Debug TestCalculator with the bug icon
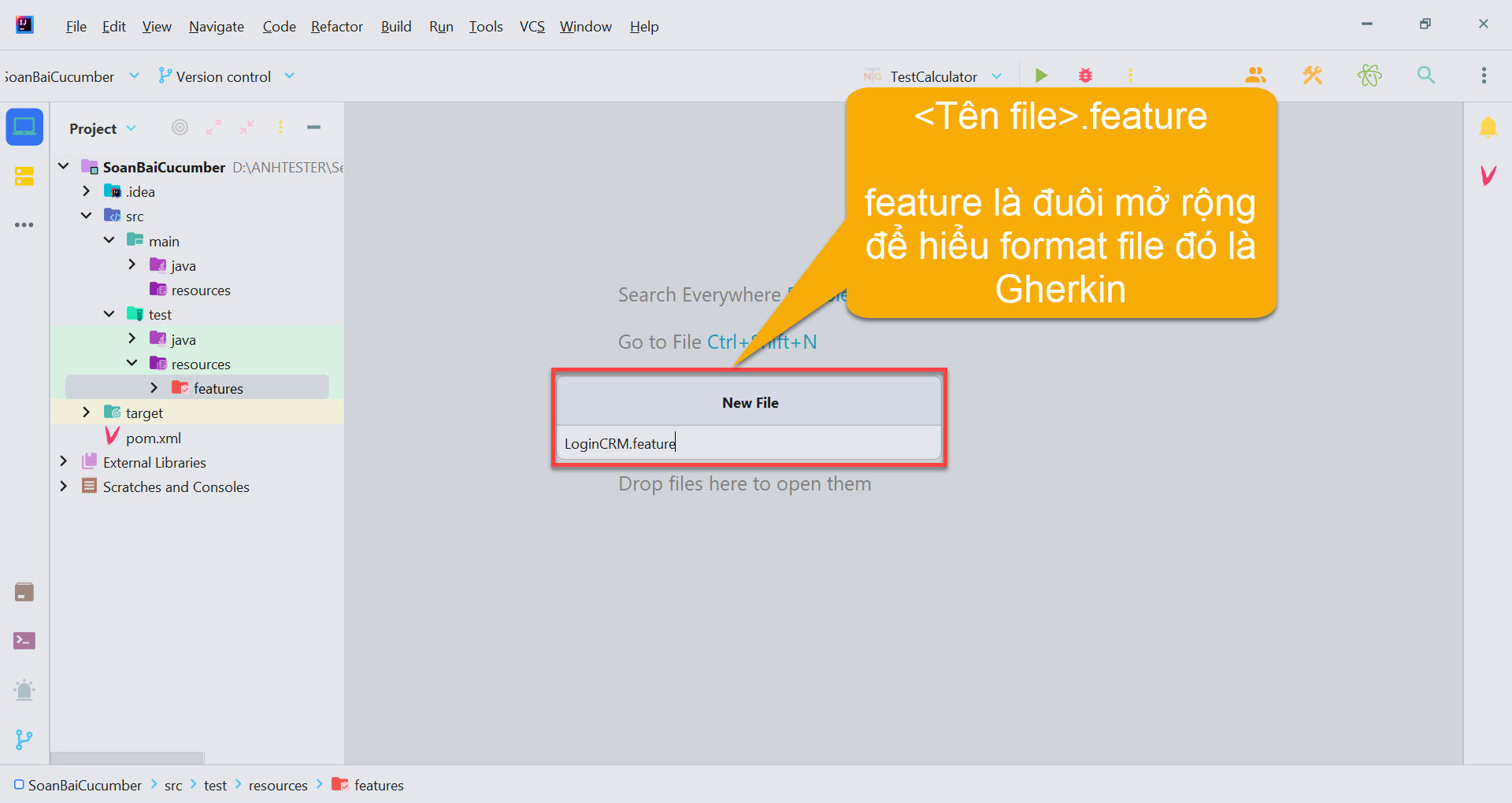The image size is (1512, 803). pos(1086,76)
